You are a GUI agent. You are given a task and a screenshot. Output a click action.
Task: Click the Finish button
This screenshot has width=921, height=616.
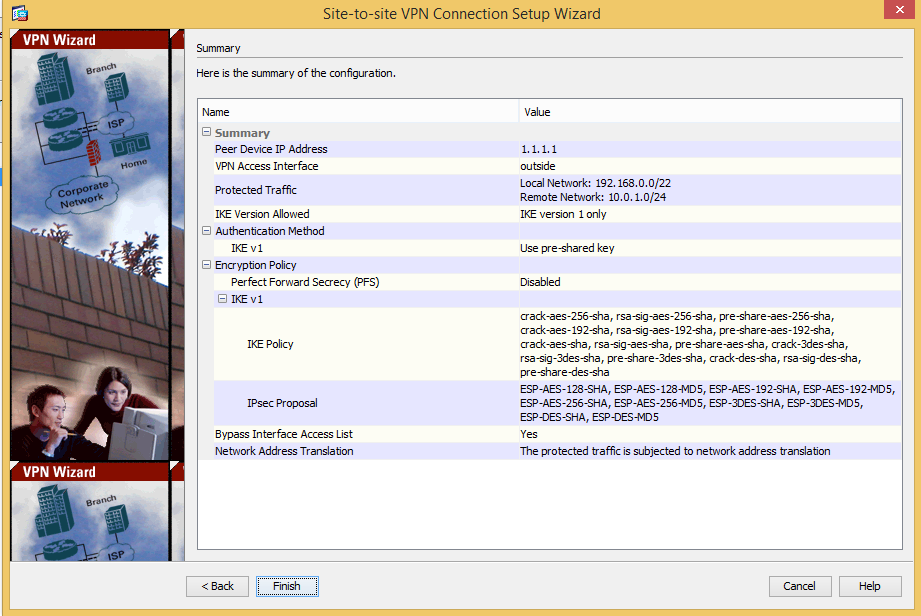[287, 586]
